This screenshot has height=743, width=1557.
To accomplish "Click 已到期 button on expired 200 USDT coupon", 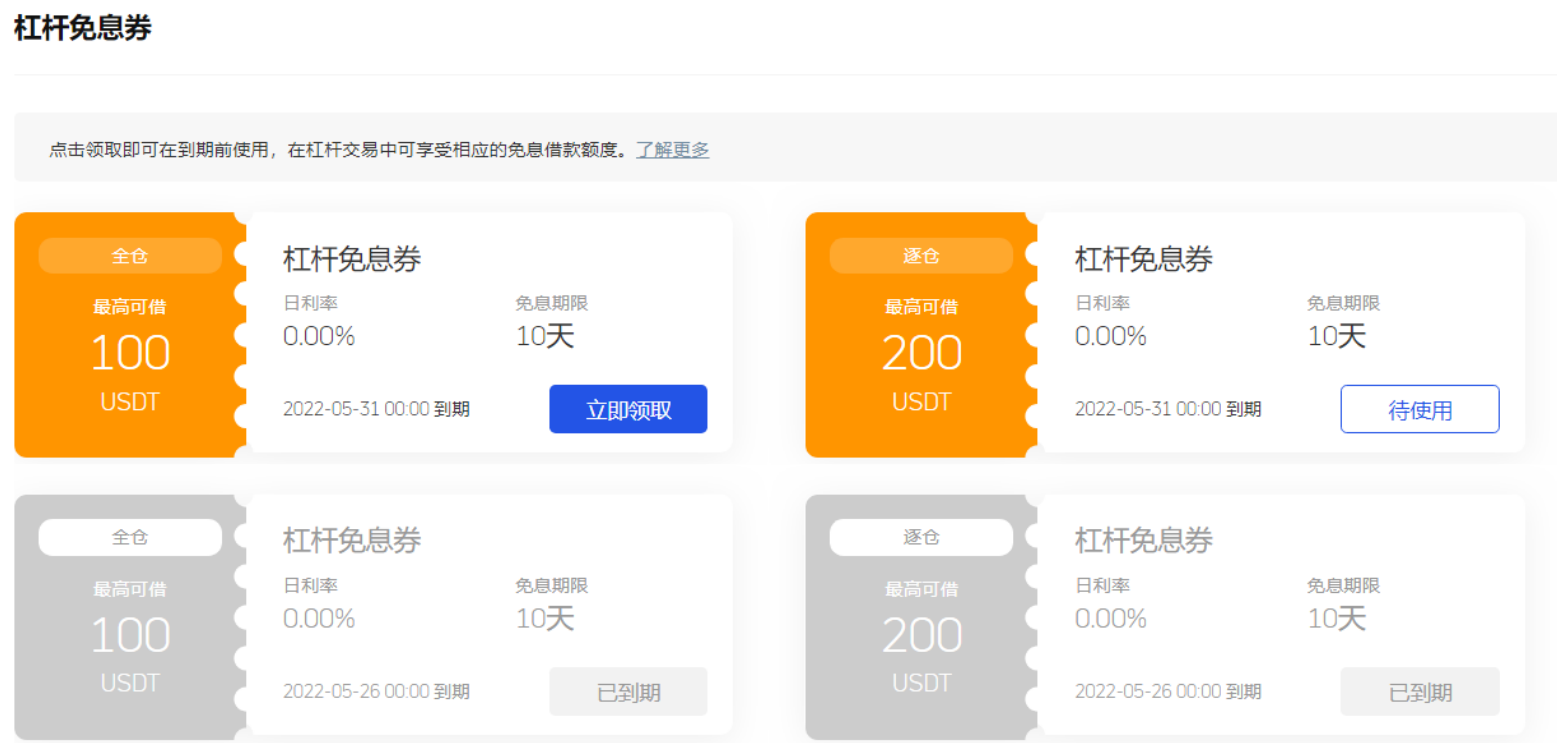I will 1419,692.
